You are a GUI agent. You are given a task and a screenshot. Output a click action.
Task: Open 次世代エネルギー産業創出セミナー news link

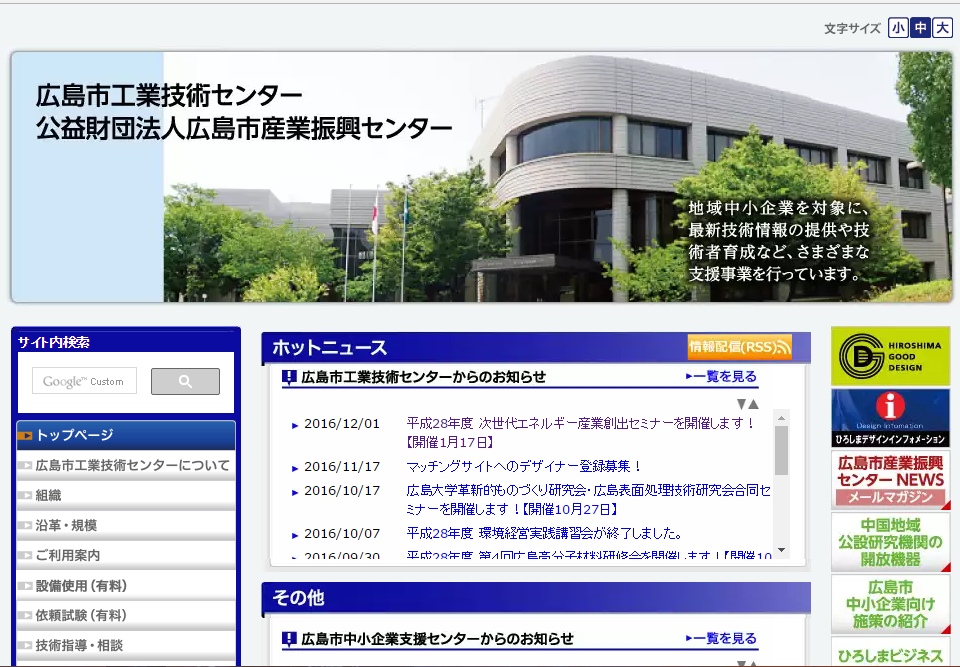point(580,432)
